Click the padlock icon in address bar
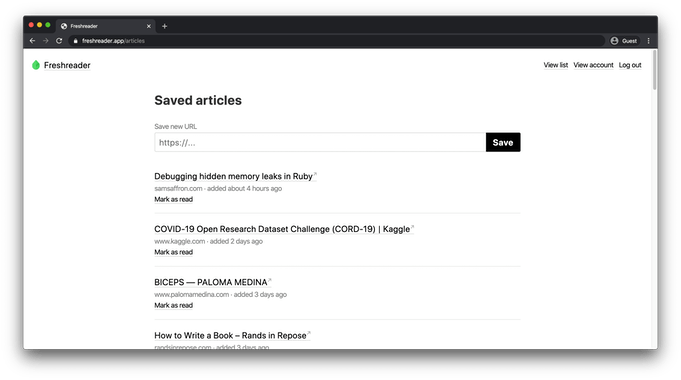 click(76, 41)
